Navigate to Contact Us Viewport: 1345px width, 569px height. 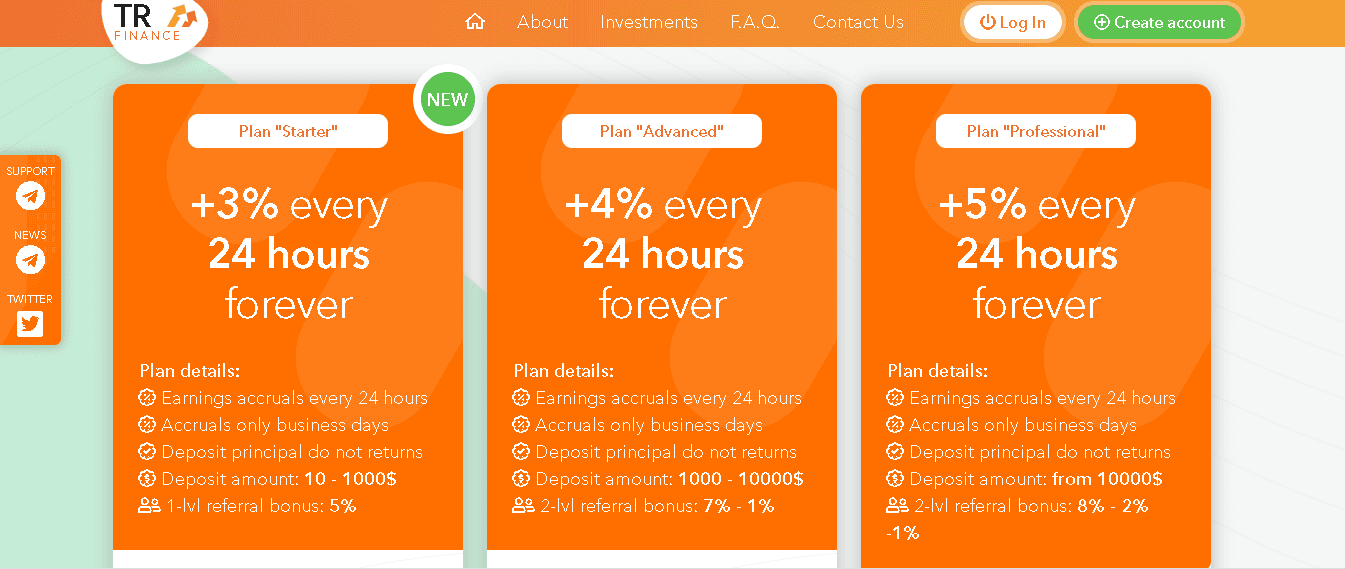coord(858,22)
